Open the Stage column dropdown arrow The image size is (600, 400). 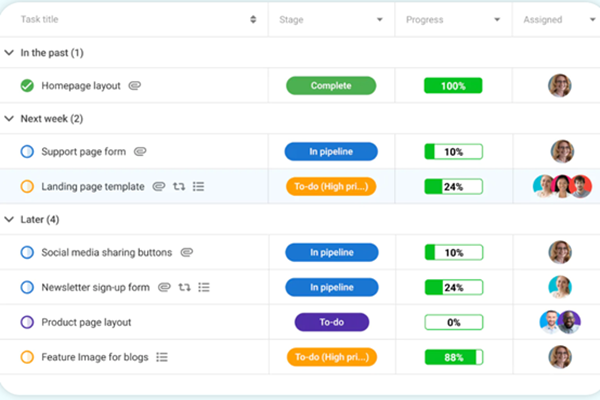click(x=380, y=20)
